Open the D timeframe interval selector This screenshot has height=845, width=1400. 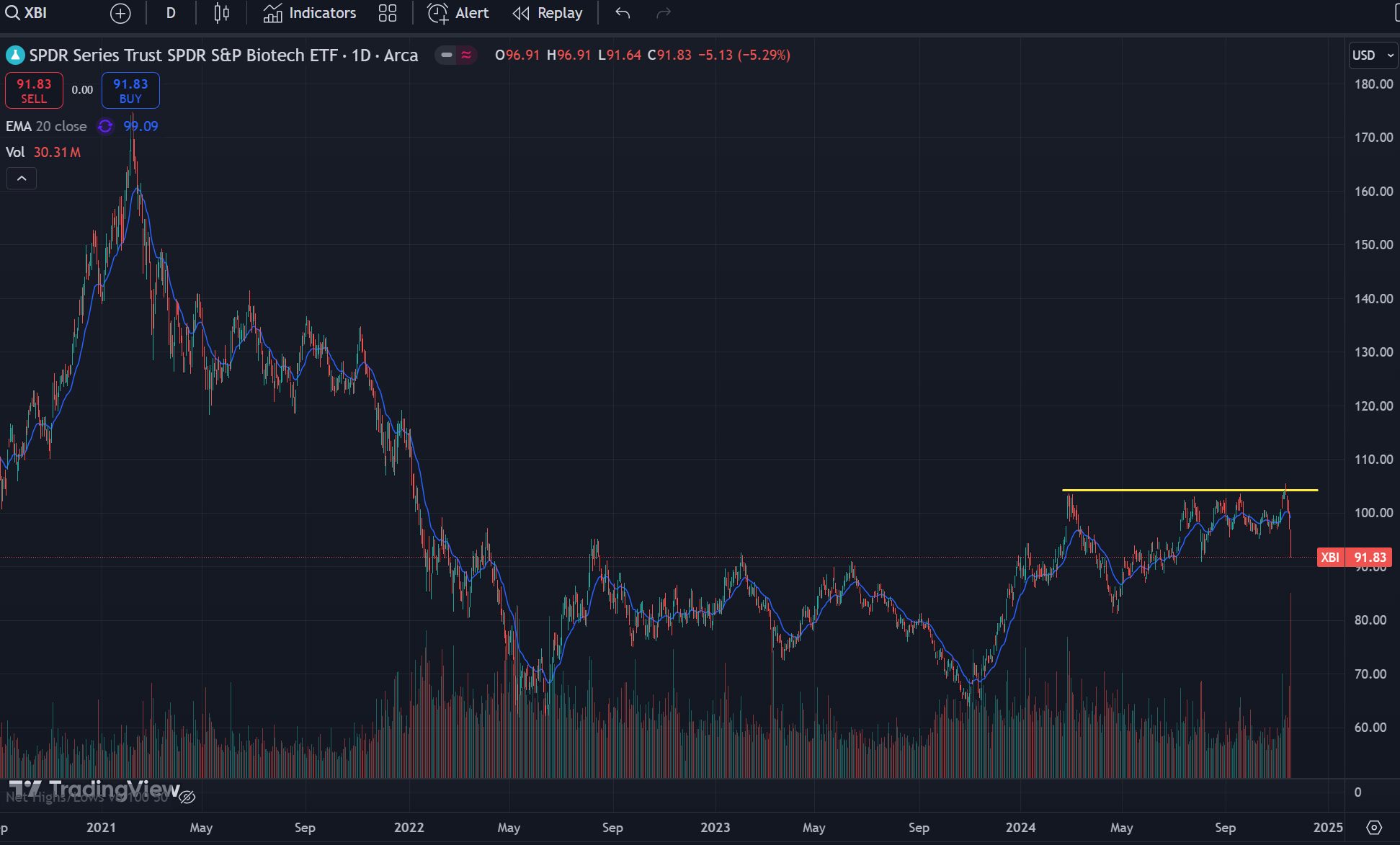(x=171, y=13)
